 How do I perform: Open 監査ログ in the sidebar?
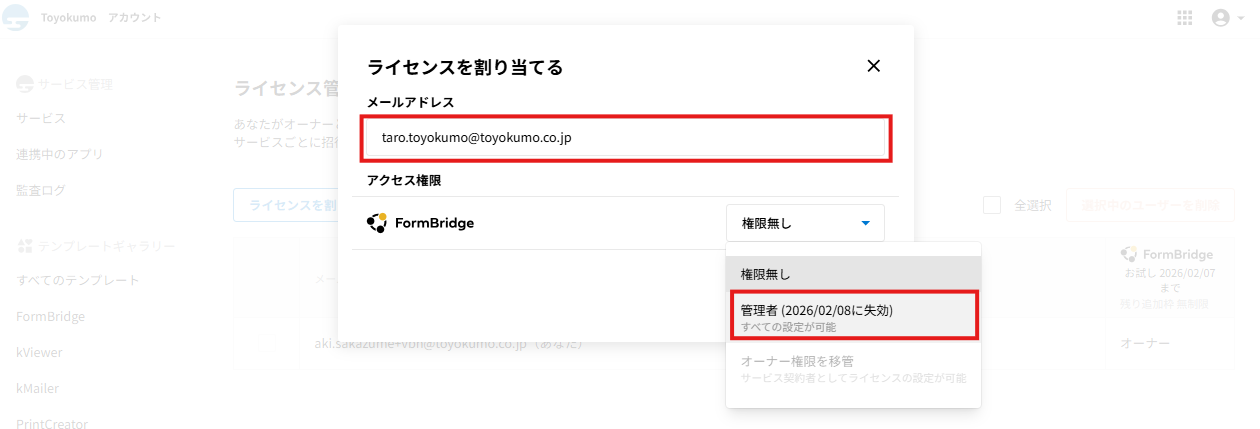point(41,190)
